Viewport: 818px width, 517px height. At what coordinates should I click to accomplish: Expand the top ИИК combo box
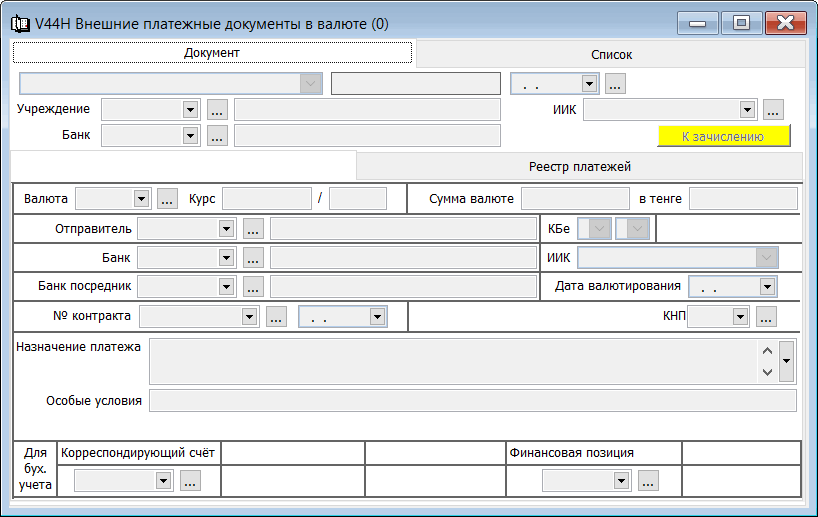(746, 109)
